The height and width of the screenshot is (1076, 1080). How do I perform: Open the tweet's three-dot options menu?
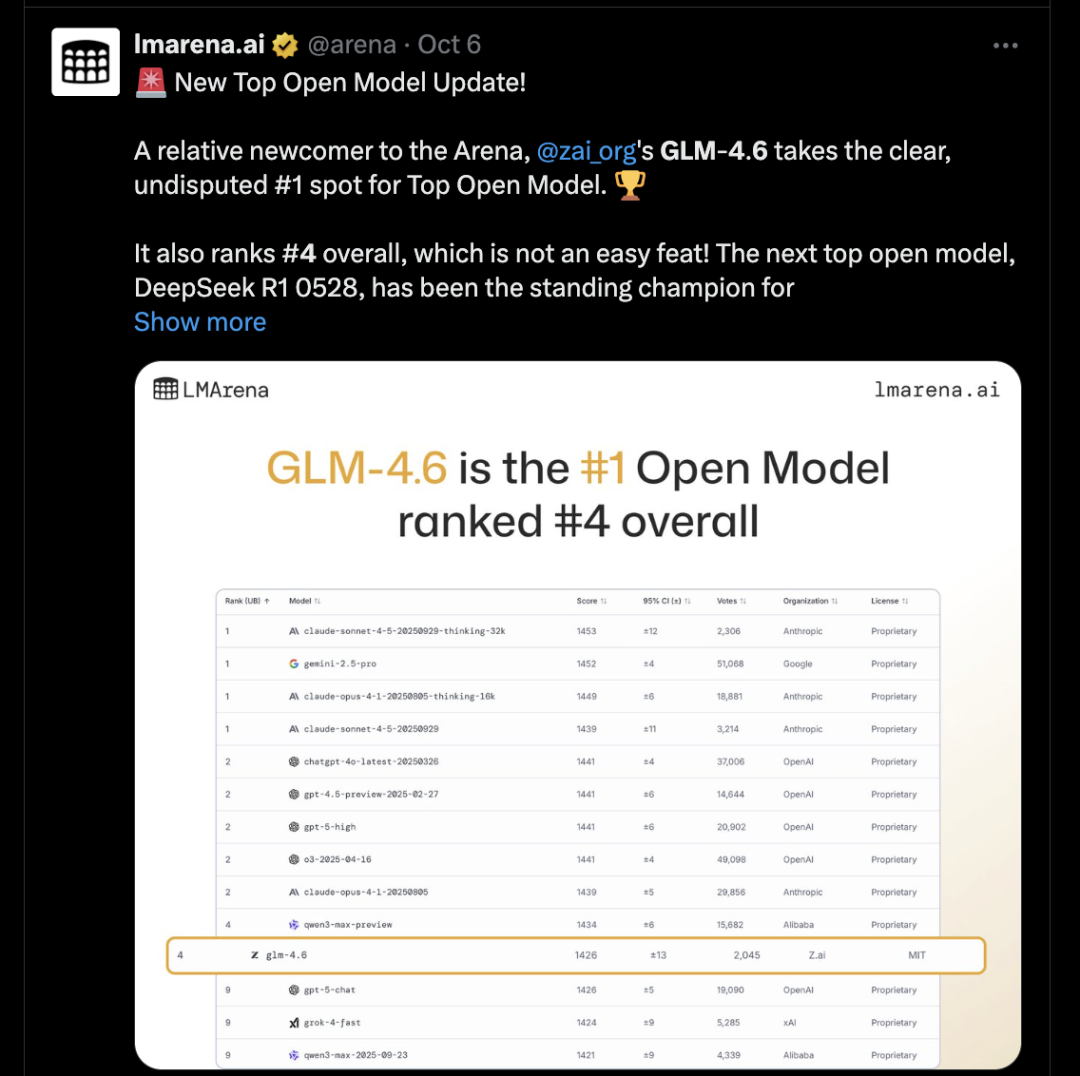pyautogui.click(x=1005, y=44)
